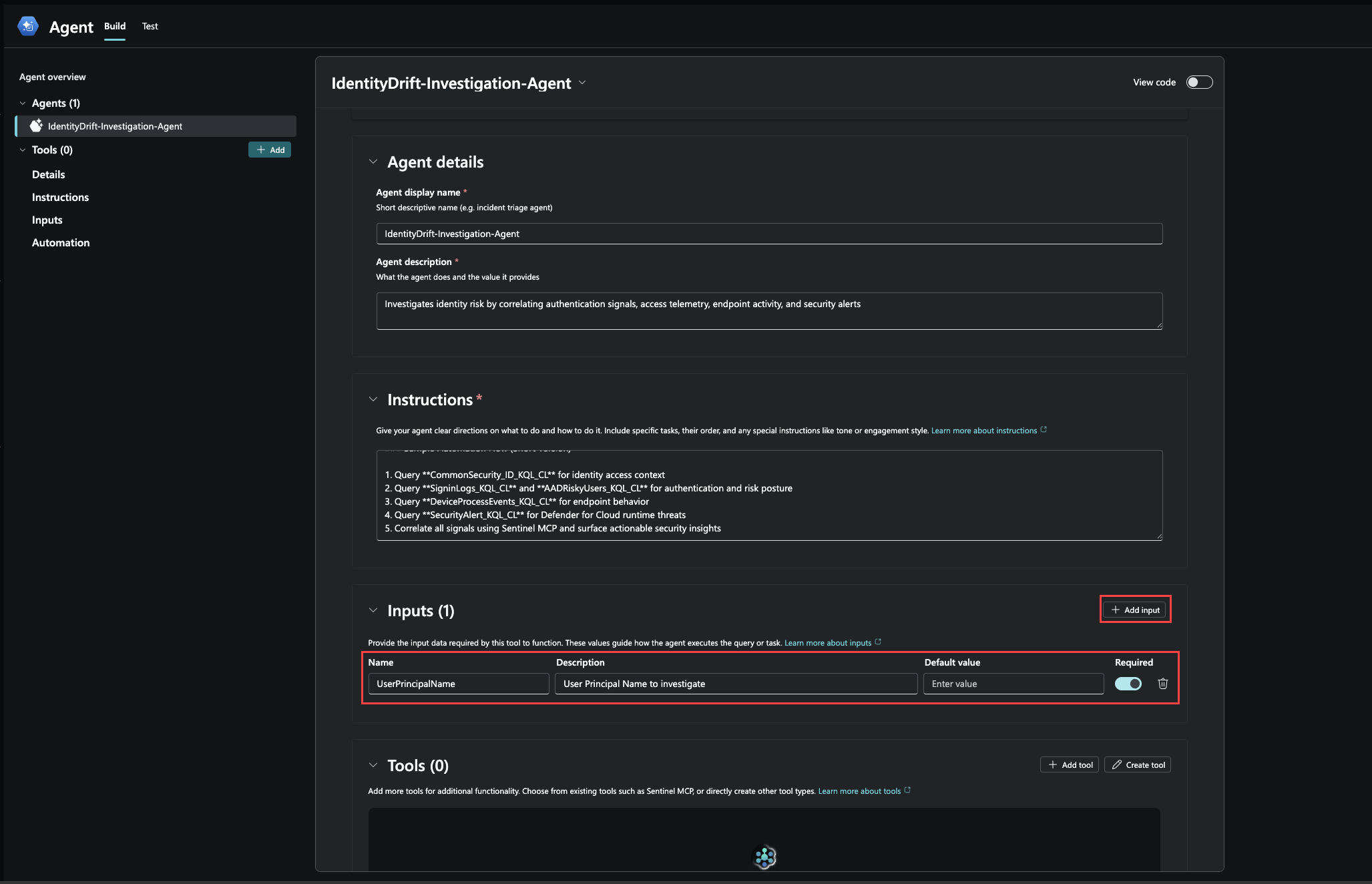The image size is (1372, 884).
Task: Click the Agent display name field
Action: [769, 234]
